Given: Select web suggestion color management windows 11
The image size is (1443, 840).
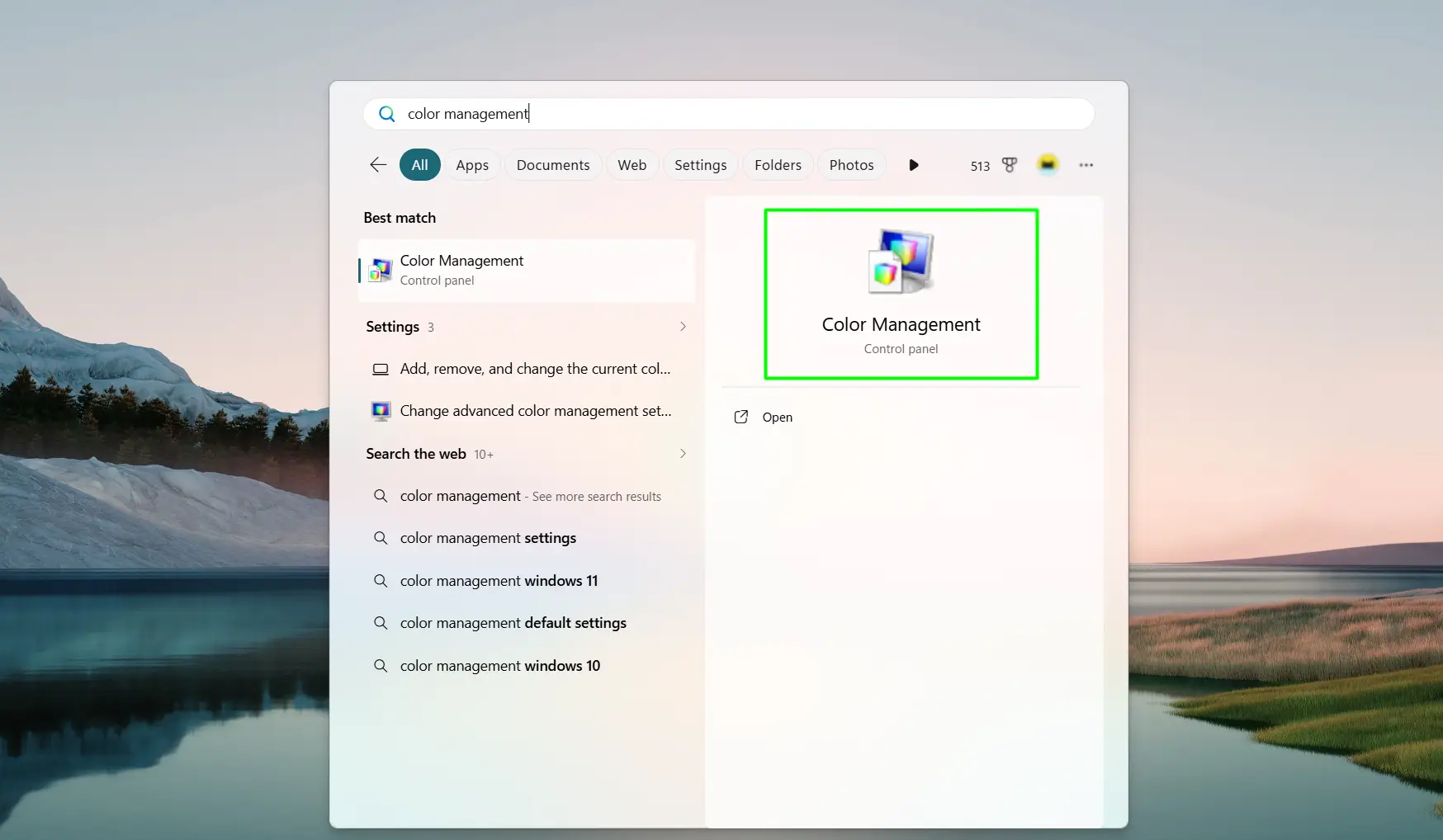Looking at the screenshot, I should tap(527, 581).
